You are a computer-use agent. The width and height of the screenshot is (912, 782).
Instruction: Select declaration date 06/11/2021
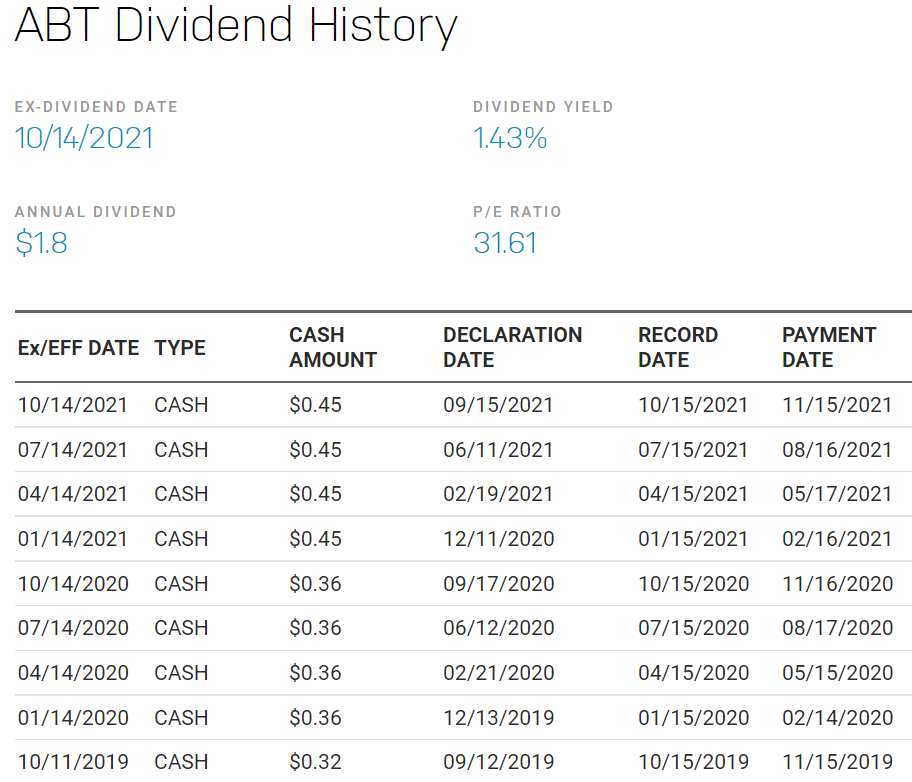pyautogui.click(x=498, y=450)
